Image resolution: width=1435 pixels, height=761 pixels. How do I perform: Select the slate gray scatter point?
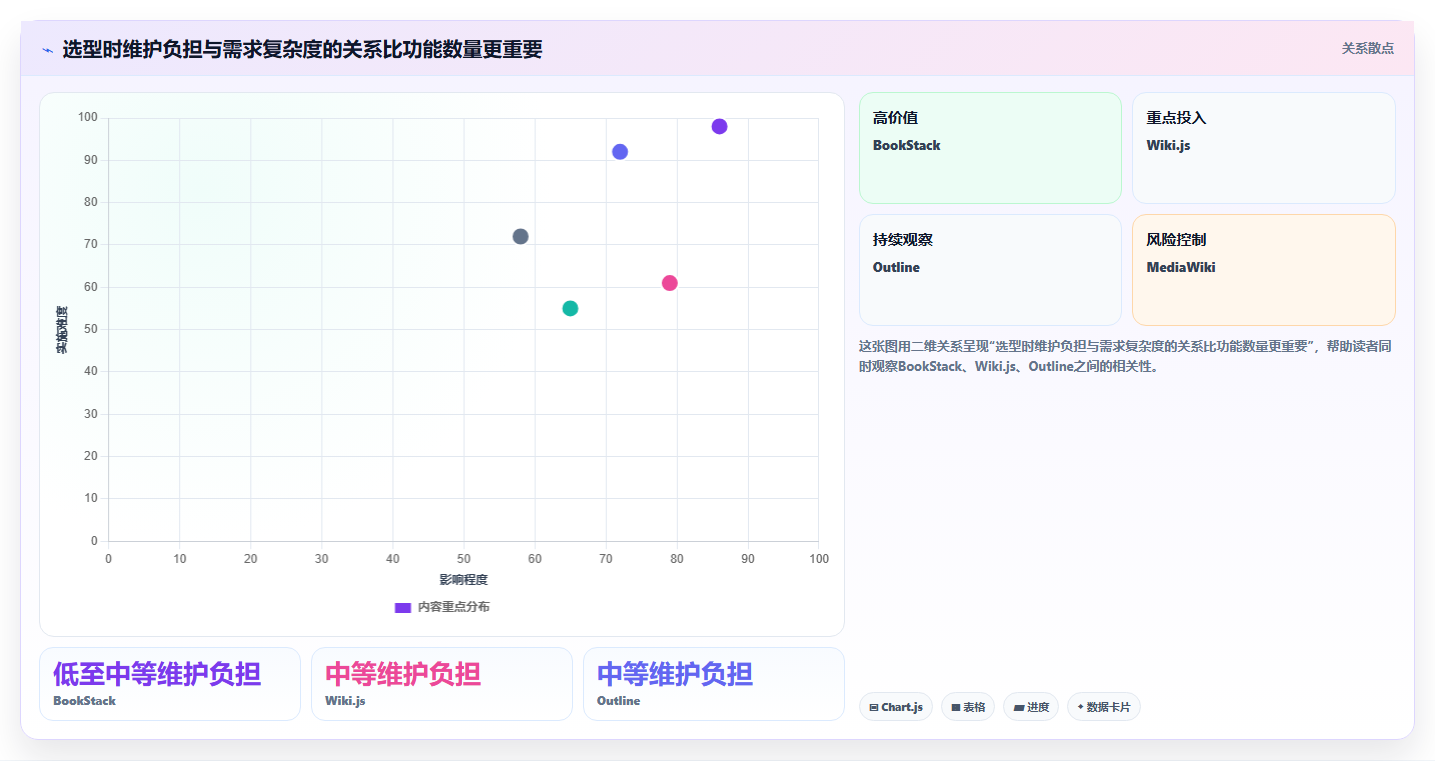[520, 237]
